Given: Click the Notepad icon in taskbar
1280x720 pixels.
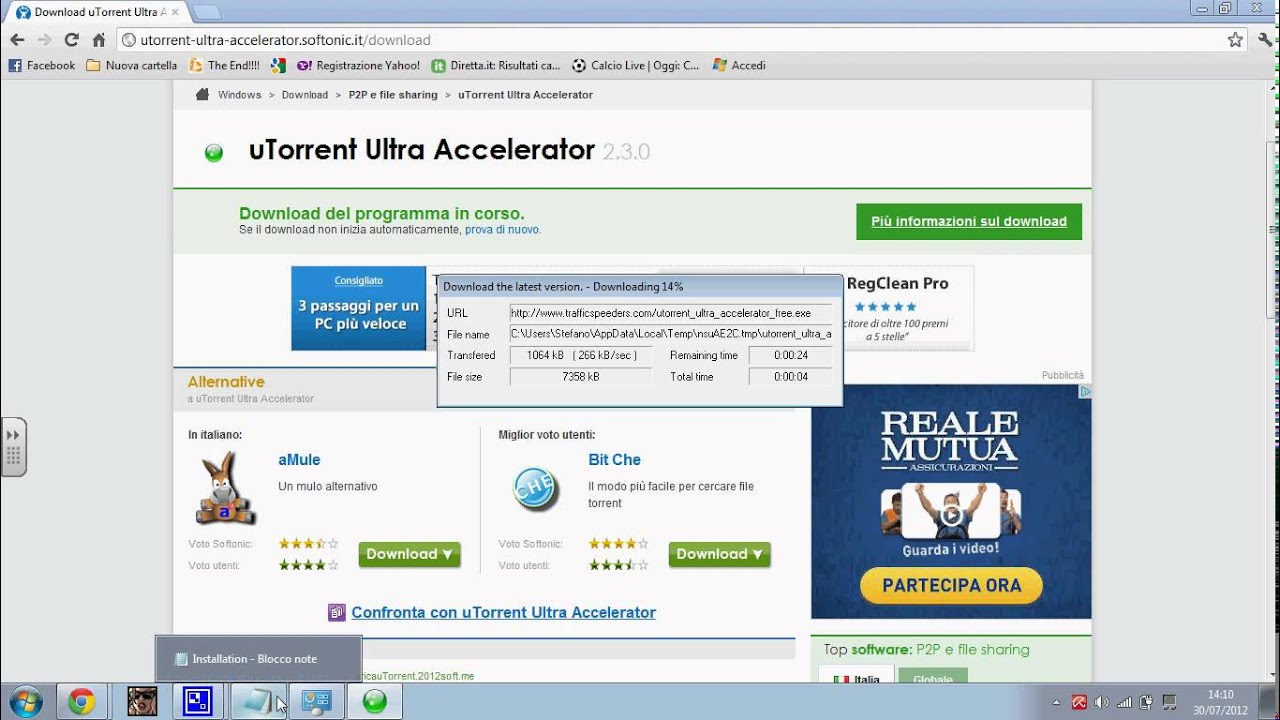Looking at the screenshot, I should pos(258,702).
